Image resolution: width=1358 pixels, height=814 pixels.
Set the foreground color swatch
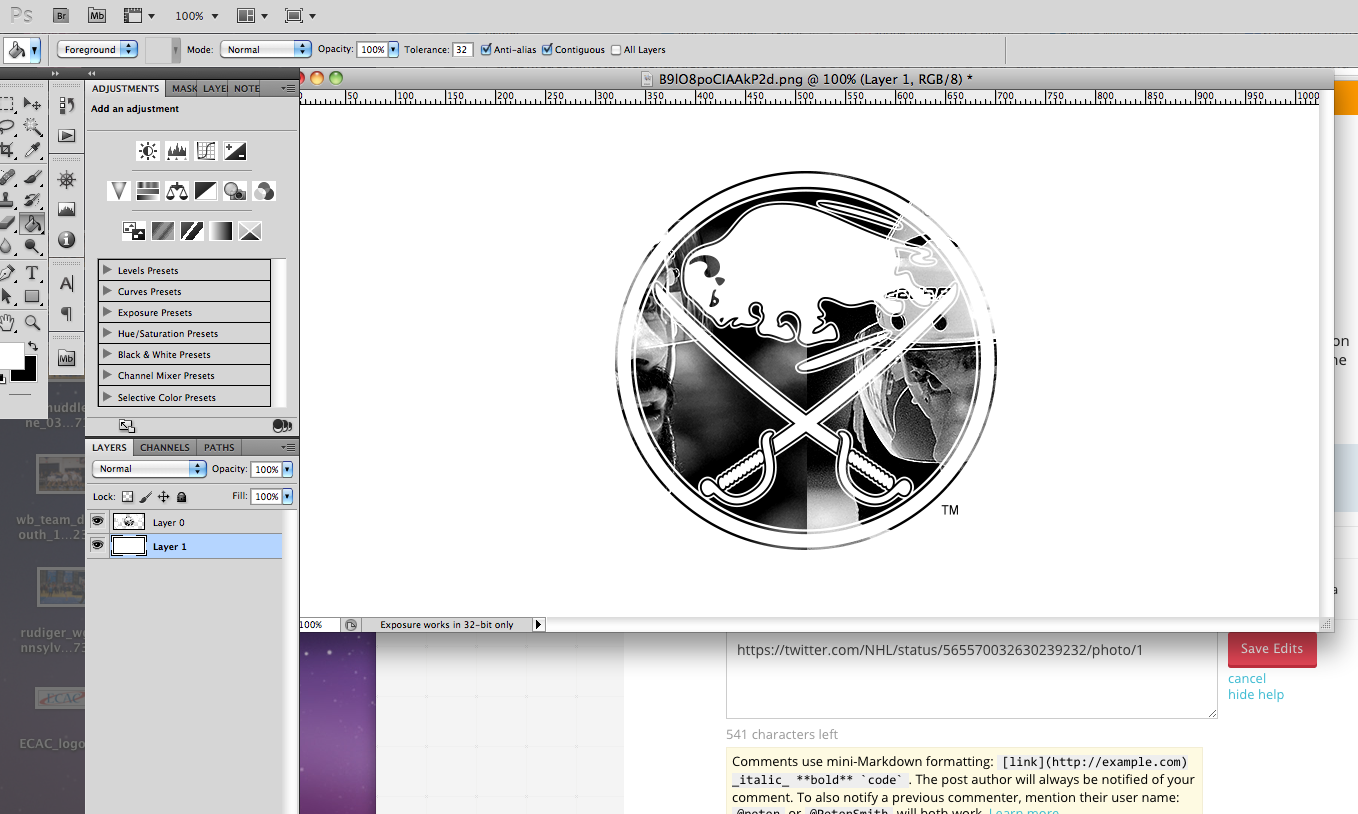[x=10, y=355]
